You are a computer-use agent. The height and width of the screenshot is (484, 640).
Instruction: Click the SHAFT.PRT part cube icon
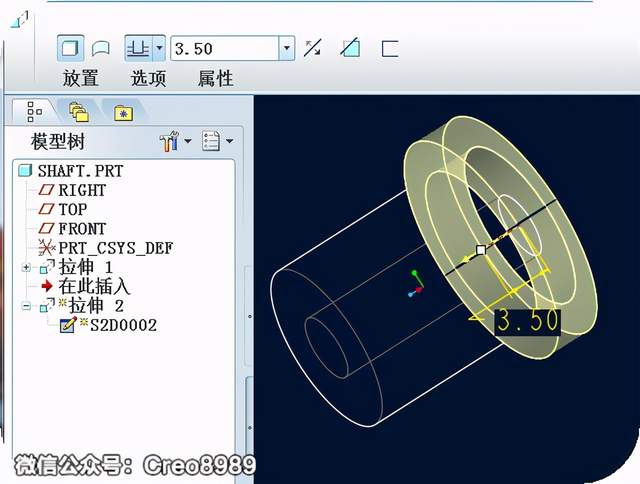coord(25,171)
